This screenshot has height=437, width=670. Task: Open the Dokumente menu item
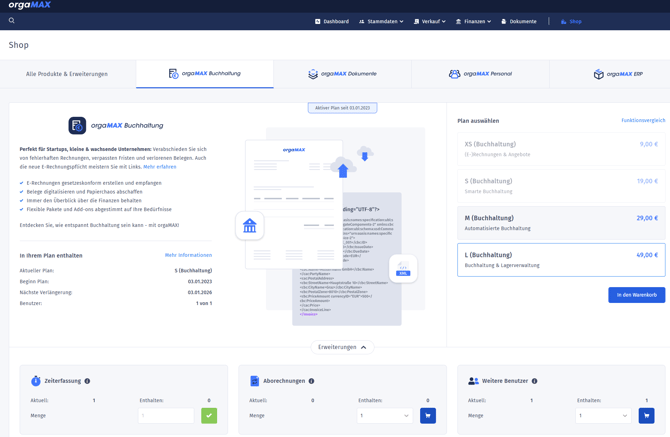519,21
